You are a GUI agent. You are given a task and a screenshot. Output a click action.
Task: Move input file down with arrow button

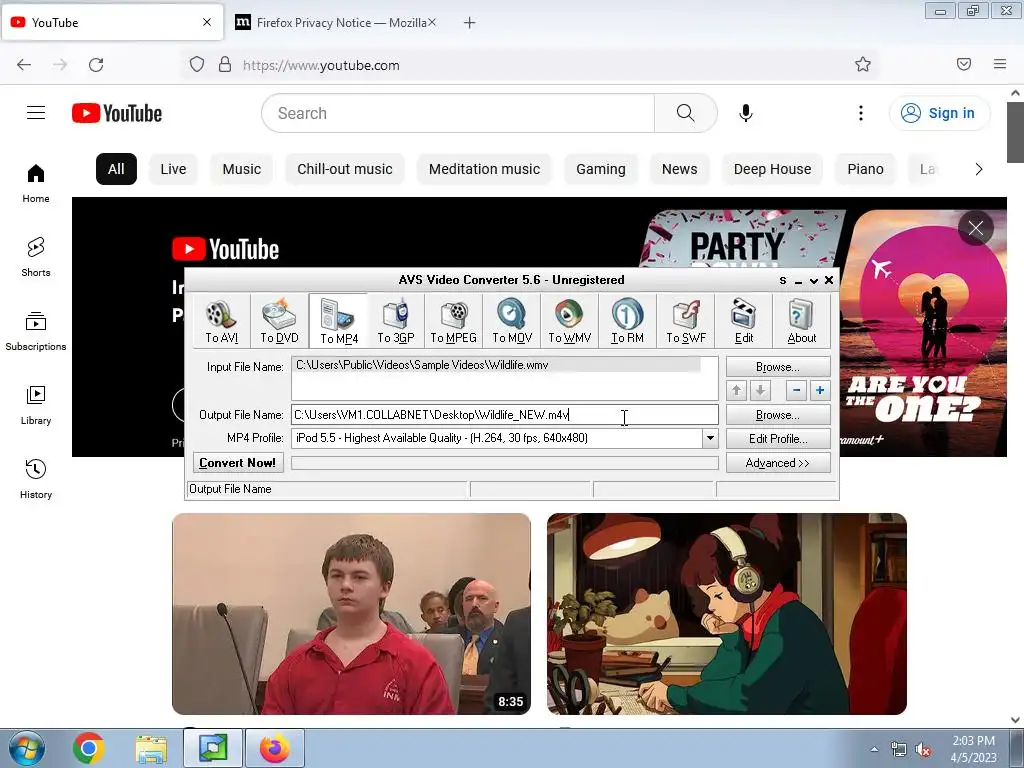coord(760,391)
